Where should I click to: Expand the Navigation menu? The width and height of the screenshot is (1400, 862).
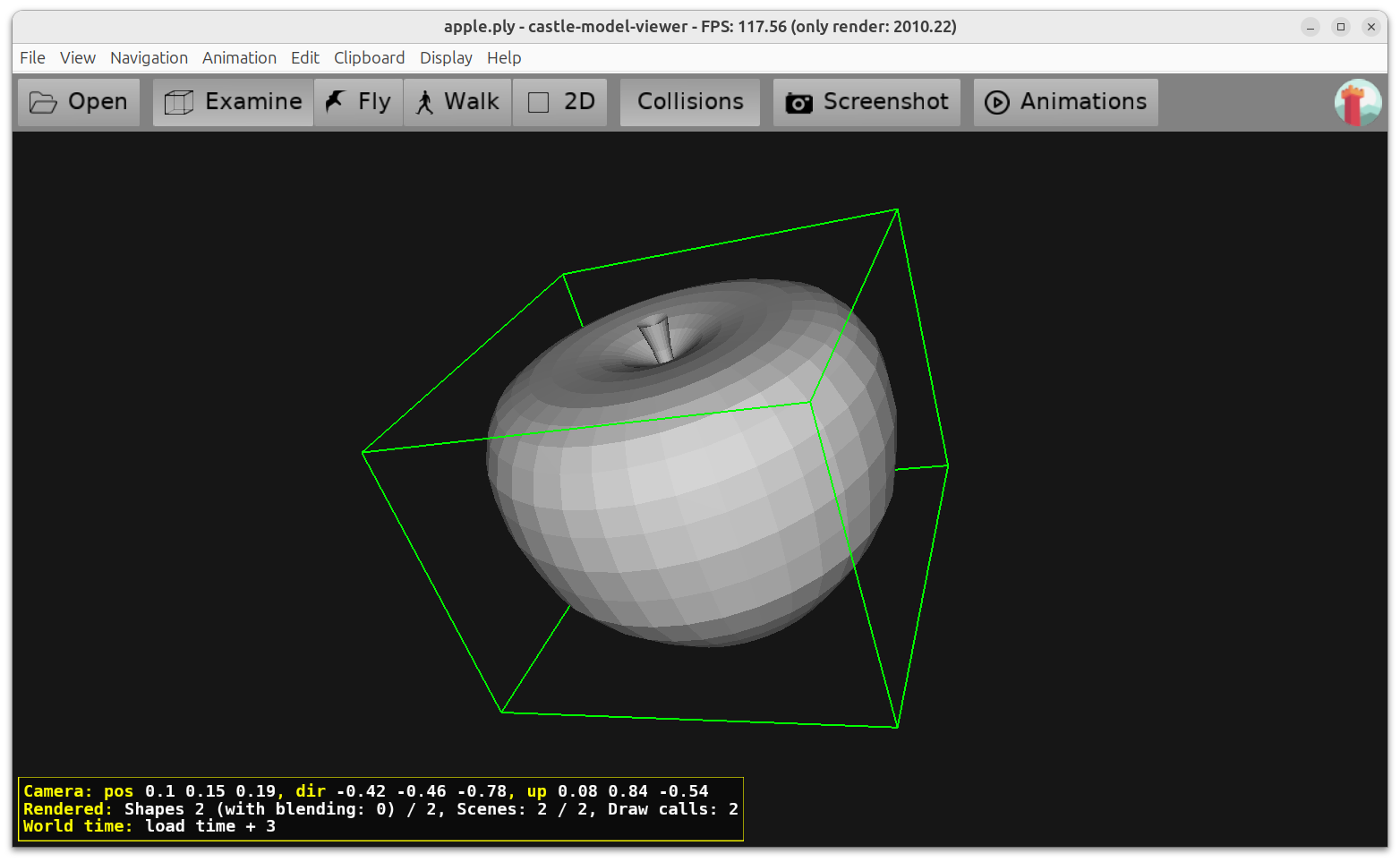coord(149,58)
